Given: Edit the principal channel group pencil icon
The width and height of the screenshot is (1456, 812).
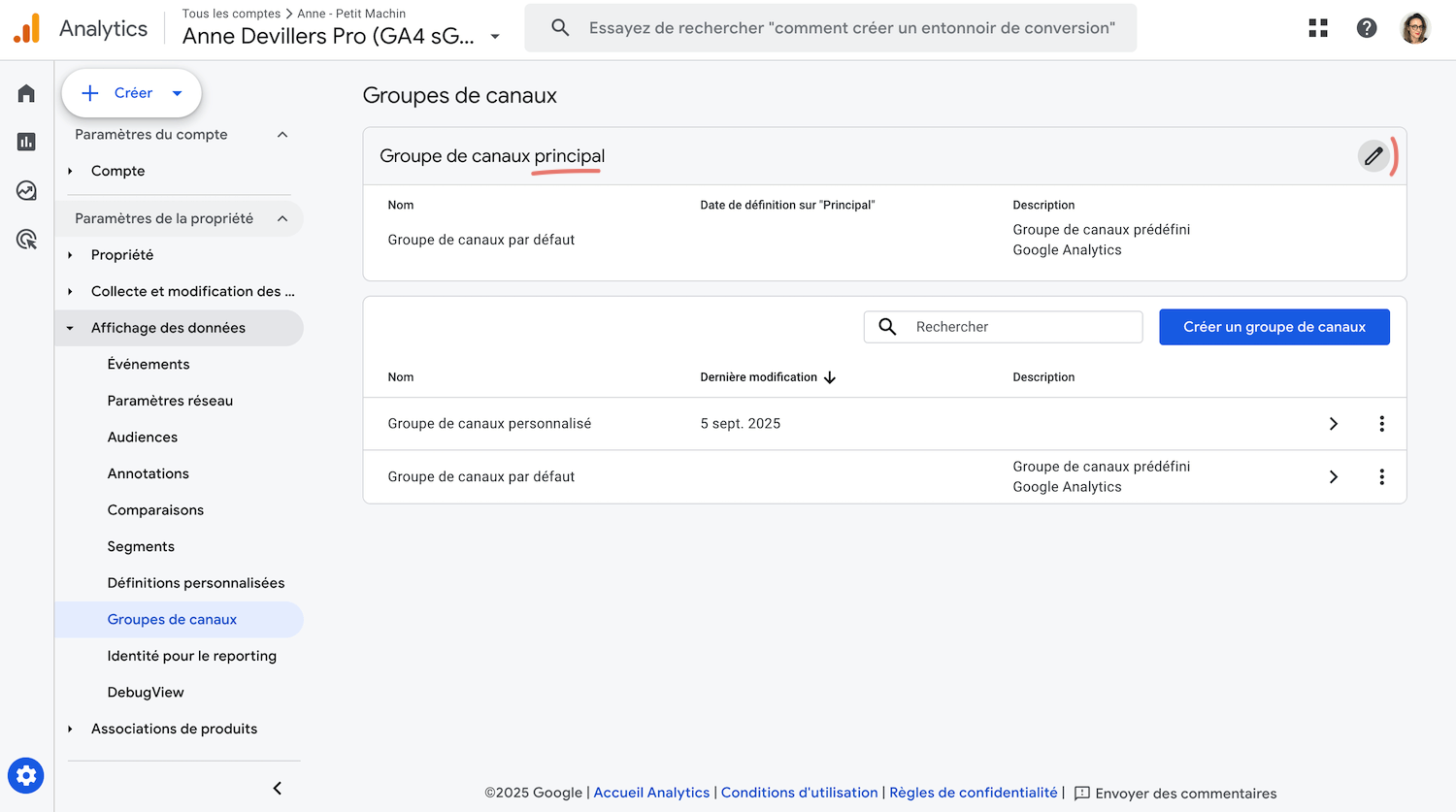Looking at the screenshot, I should [x=1373, y=156].
